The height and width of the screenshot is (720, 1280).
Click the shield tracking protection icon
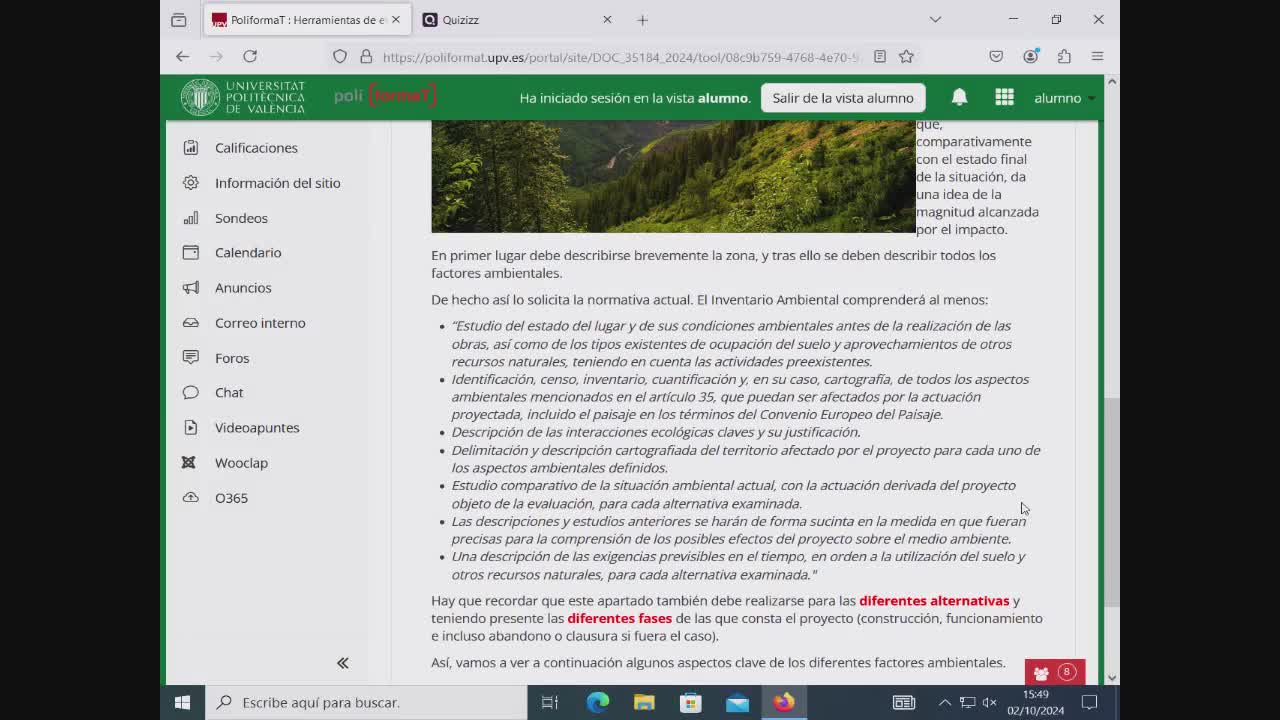coord(340,57)
